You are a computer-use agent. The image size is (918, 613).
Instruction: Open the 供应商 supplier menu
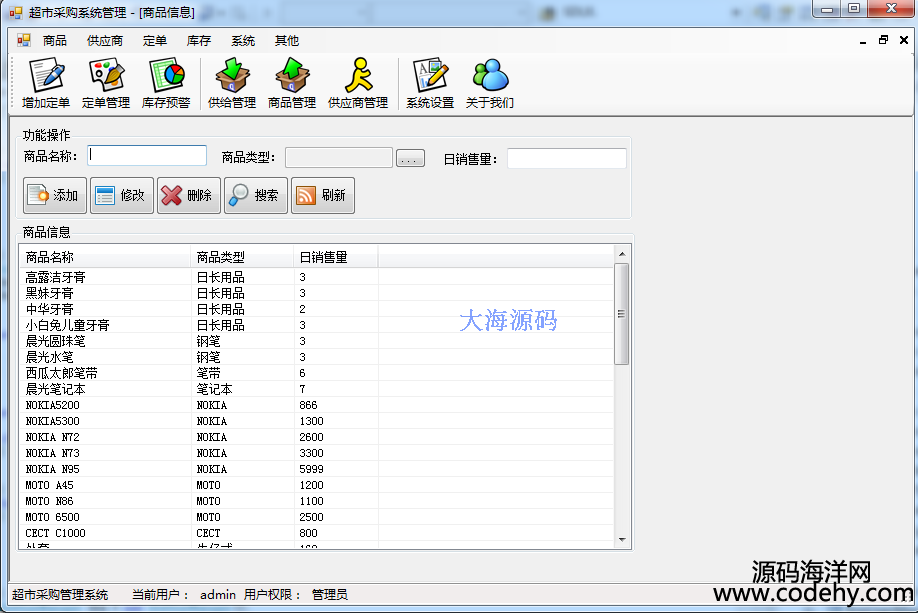point(105,41)
